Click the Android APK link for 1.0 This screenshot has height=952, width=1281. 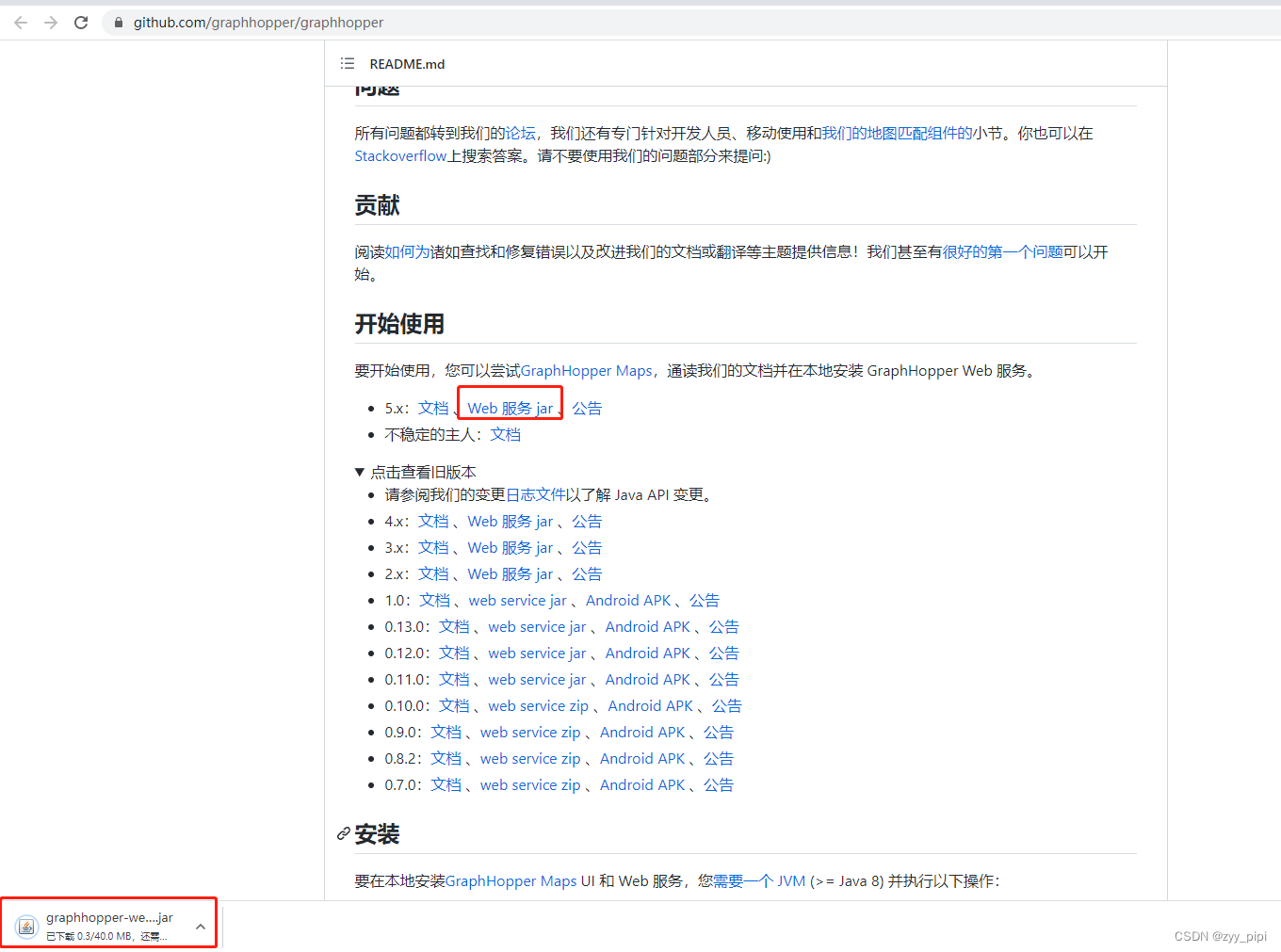pos(628,600)
